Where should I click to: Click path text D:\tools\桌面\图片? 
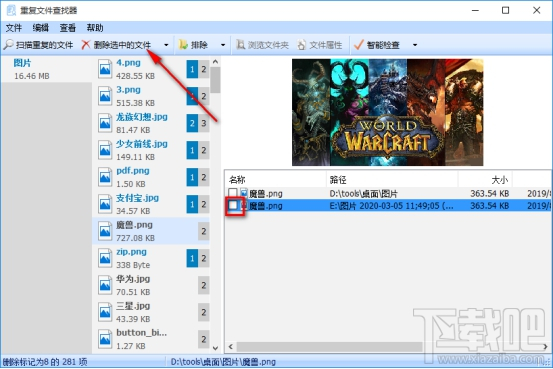point(363,193)
